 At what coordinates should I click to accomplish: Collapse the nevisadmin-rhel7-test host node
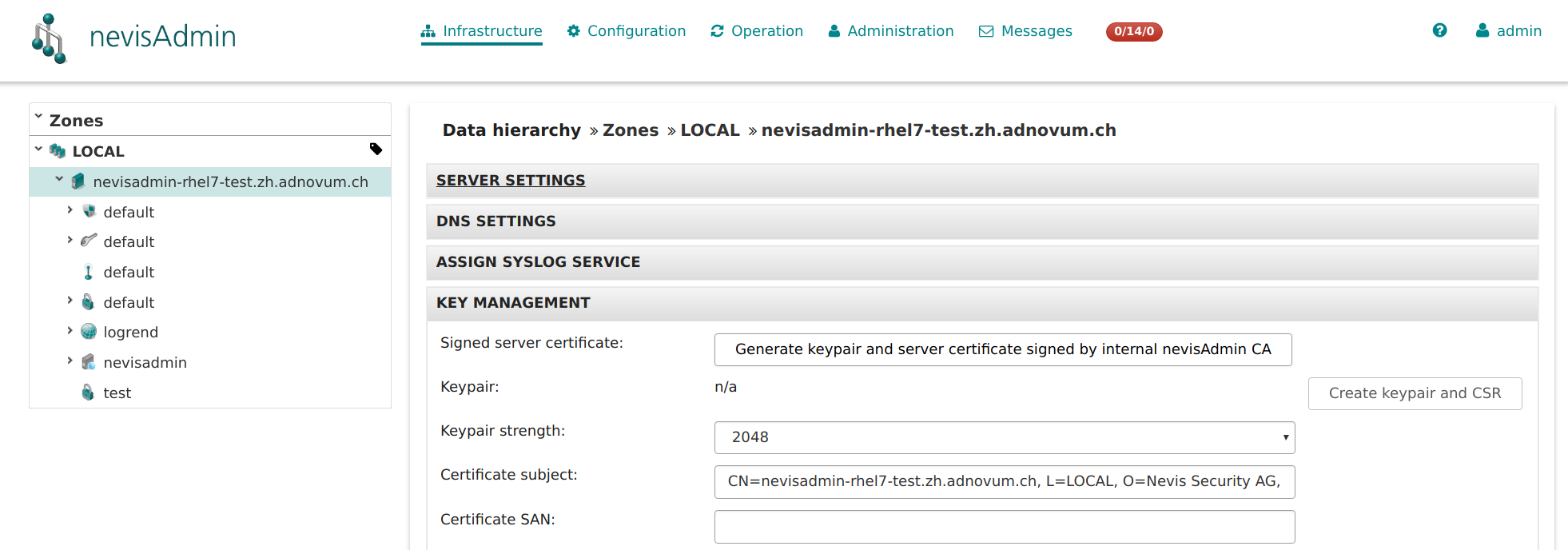pyautogui.click(x=59, y=179)
